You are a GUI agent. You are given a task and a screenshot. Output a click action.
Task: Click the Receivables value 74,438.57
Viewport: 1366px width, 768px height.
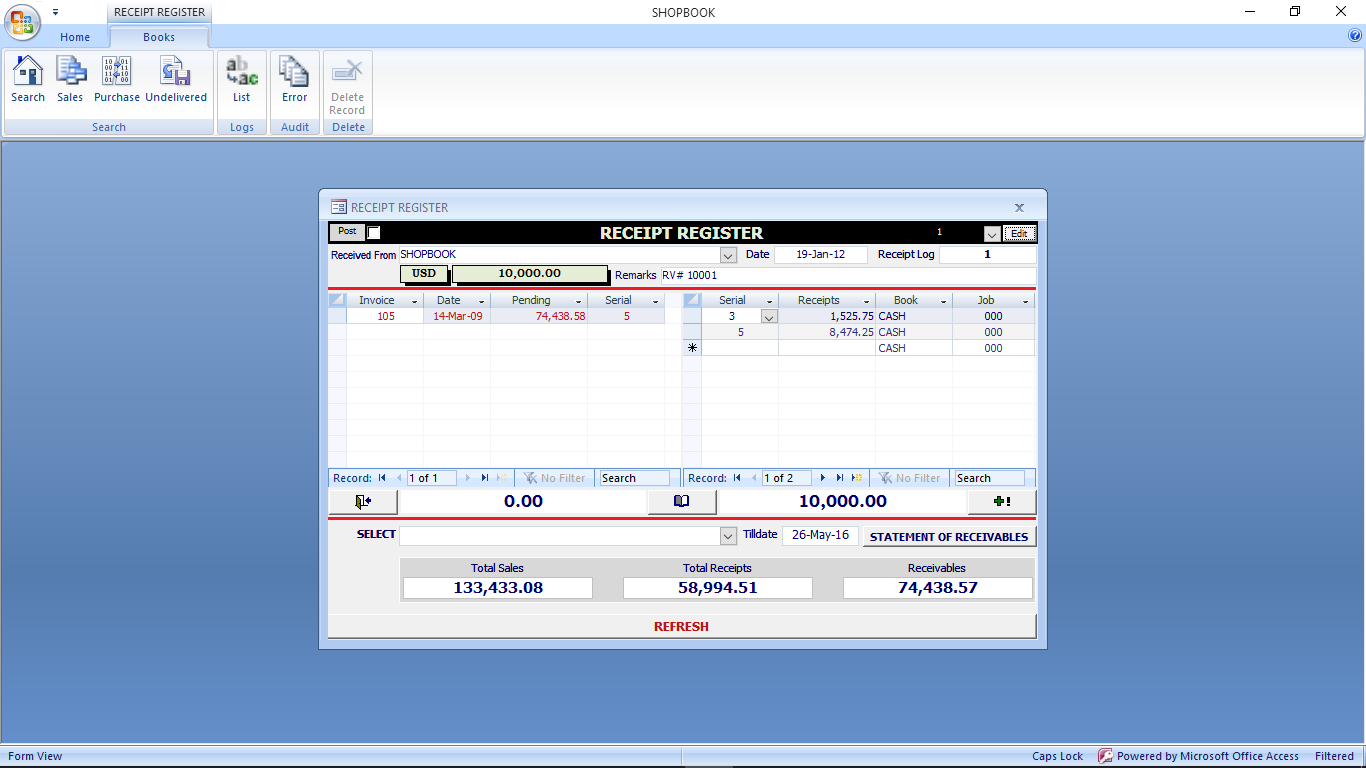pos(937,588)
